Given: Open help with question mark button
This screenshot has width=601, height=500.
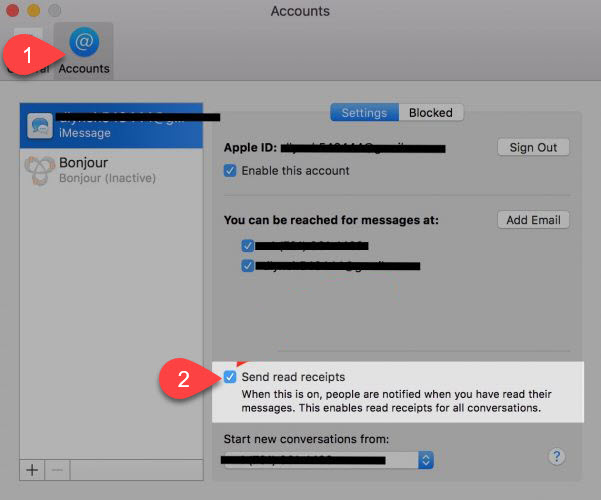Looking at the screenshot, I should pos(557,457).
